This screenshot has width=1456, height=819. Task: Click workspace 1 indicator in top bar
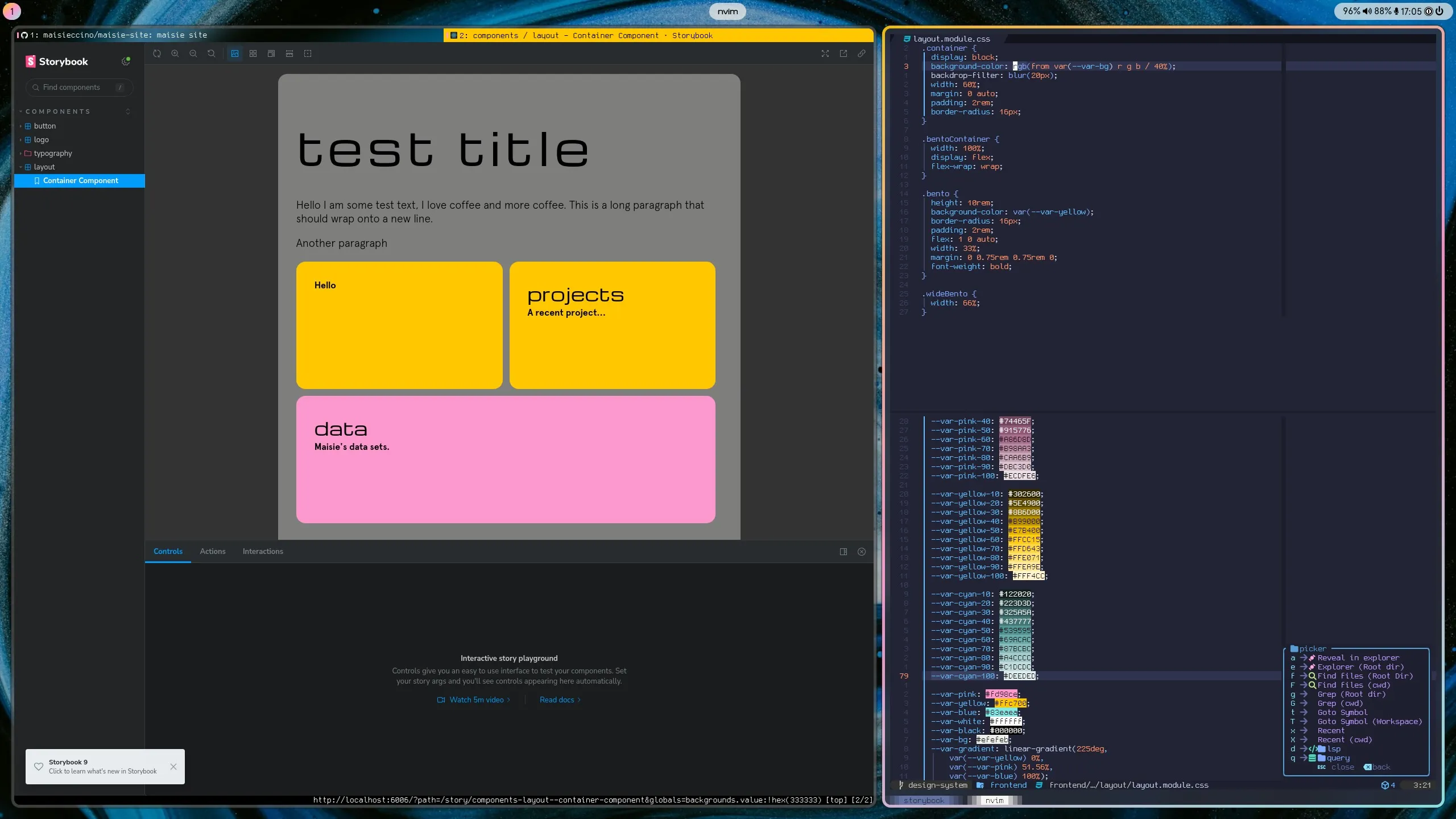(12, 11)
